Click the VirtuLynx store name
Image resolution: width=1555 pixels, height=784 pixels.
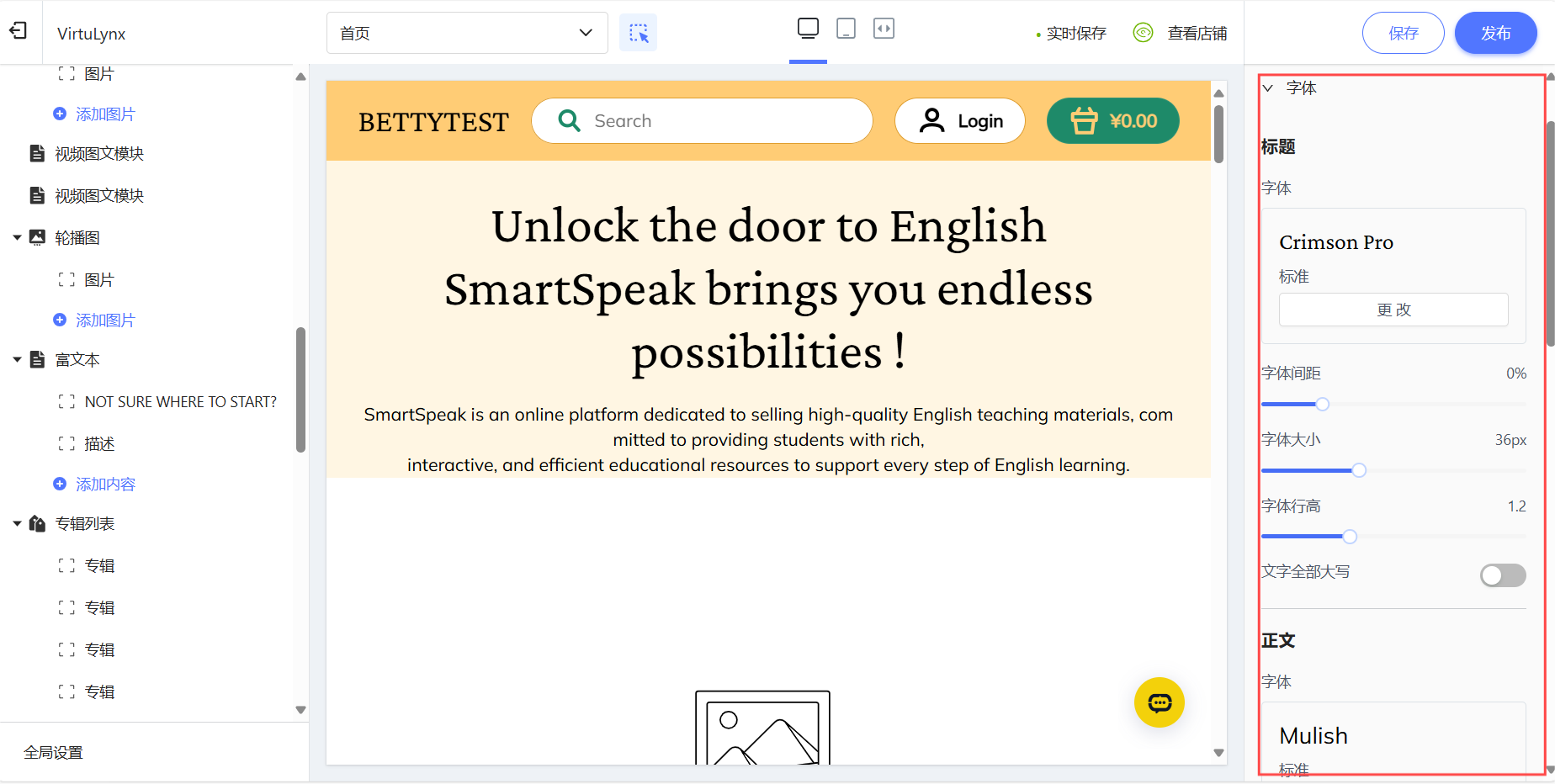click(x=92, y=34)
